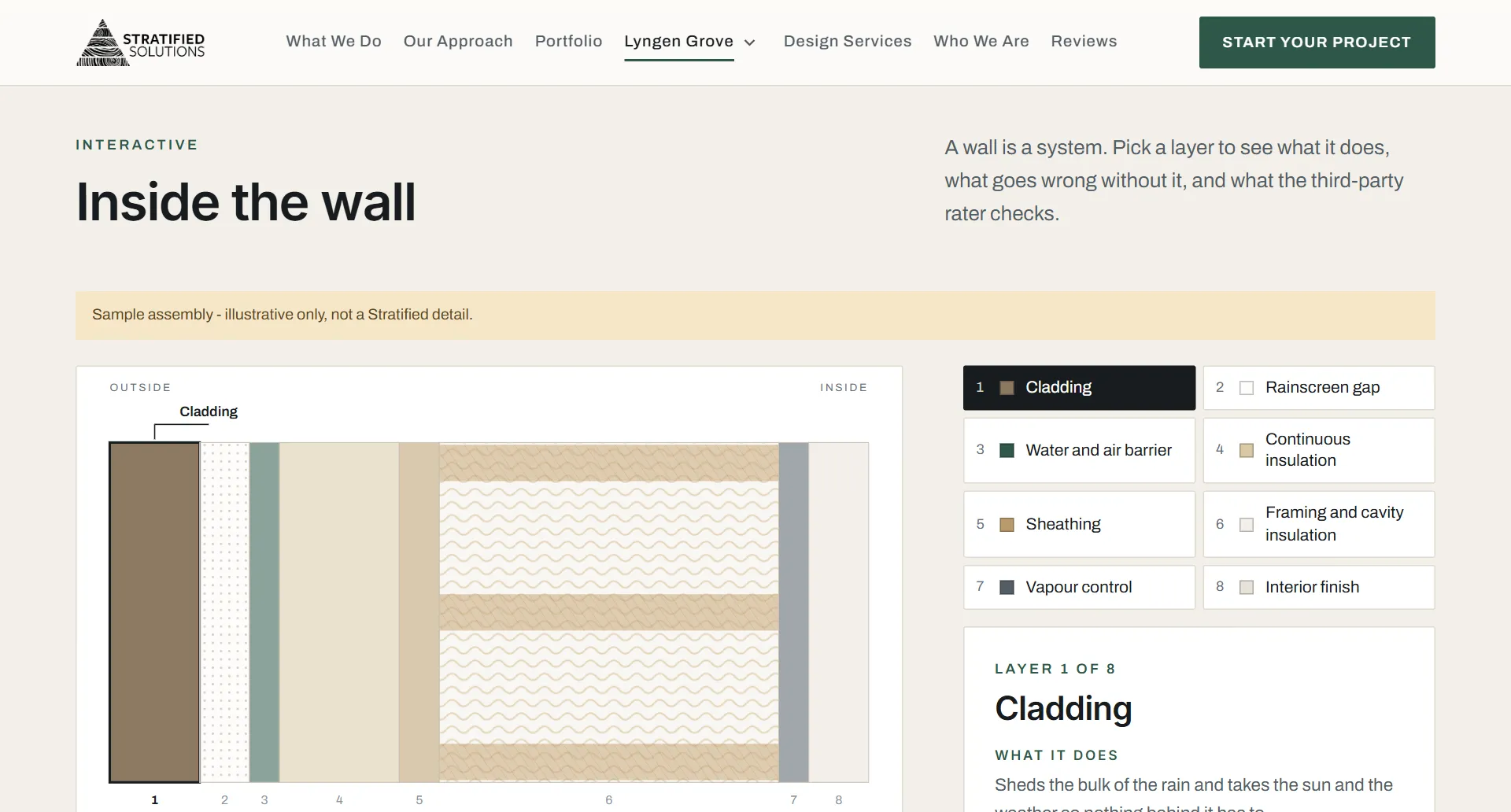The image size is (1511, 812).
Task: Click the grey vapour control strip
Action: point(794,612)
